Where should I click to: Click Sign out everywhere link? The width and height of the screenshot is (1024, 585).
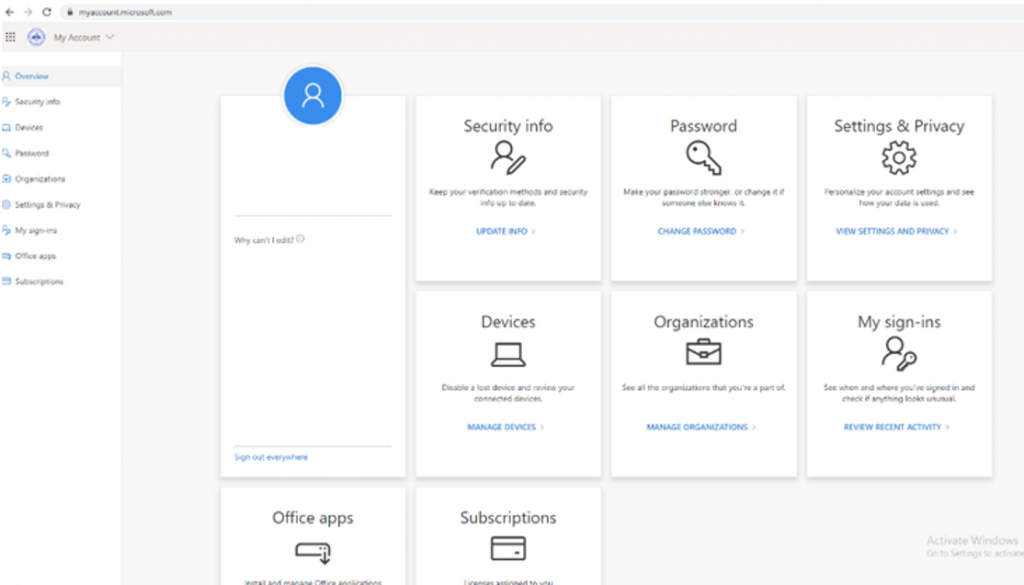pyautogui.click(x=271, y=457)
